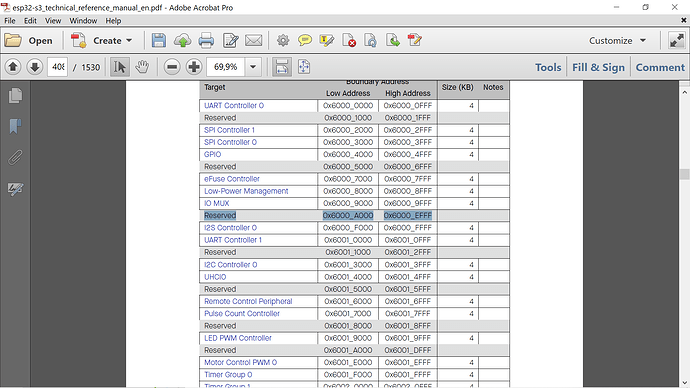
Task: Click the delete page icon
Action: (x=349, y=40)
